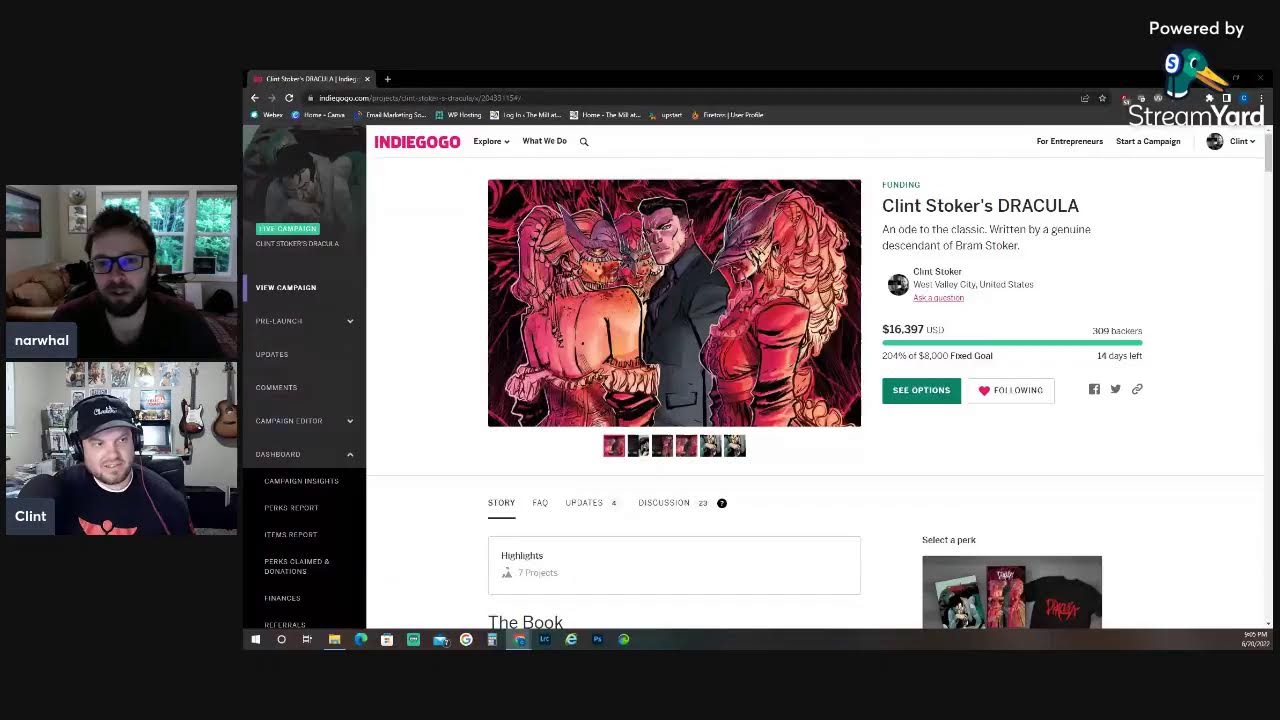Bookmark page with the star icon
1280x720 pixels.
coord(1102,98)
